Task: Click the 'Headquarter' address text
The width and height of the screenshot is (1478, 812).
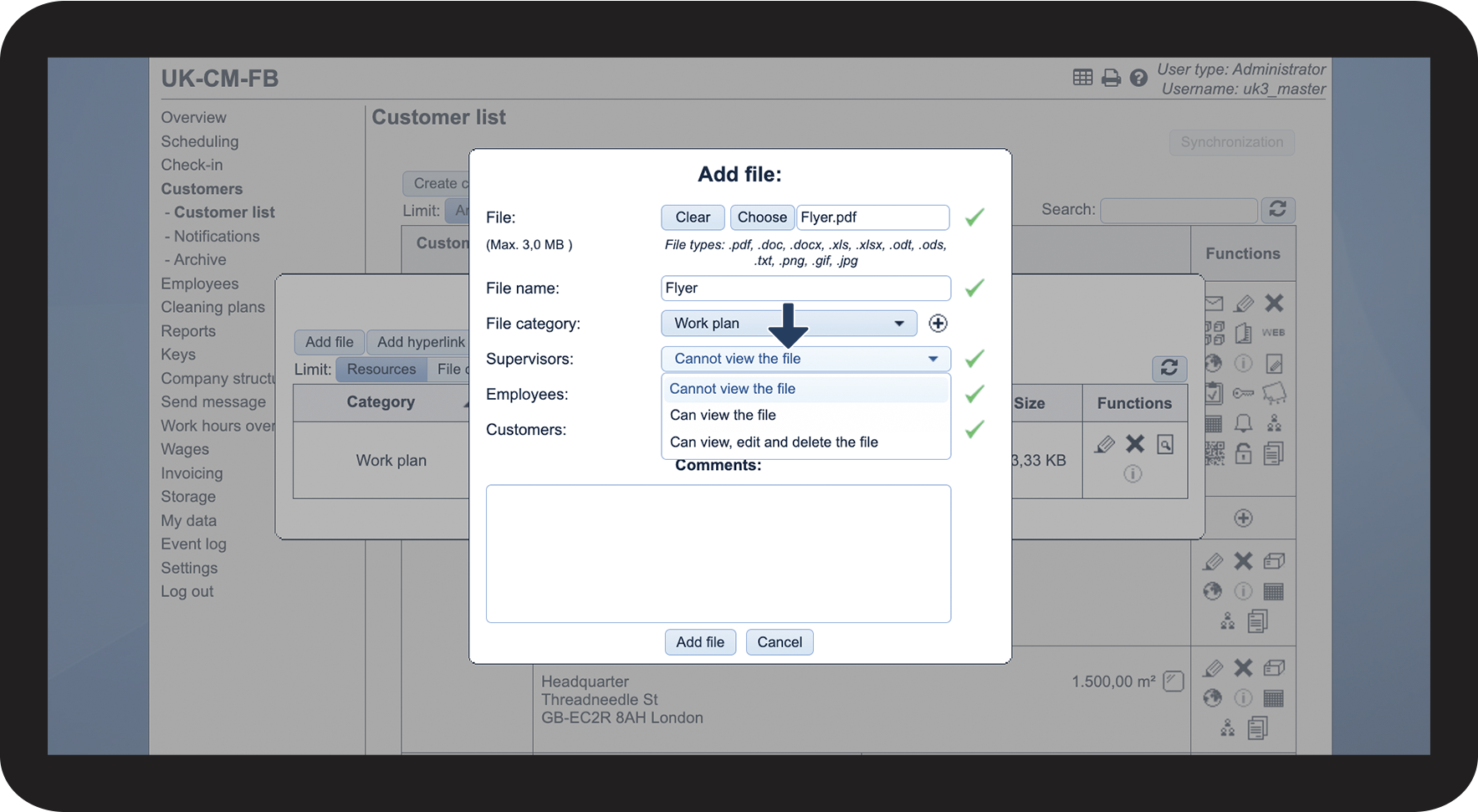Action: (x=585, y=682)
